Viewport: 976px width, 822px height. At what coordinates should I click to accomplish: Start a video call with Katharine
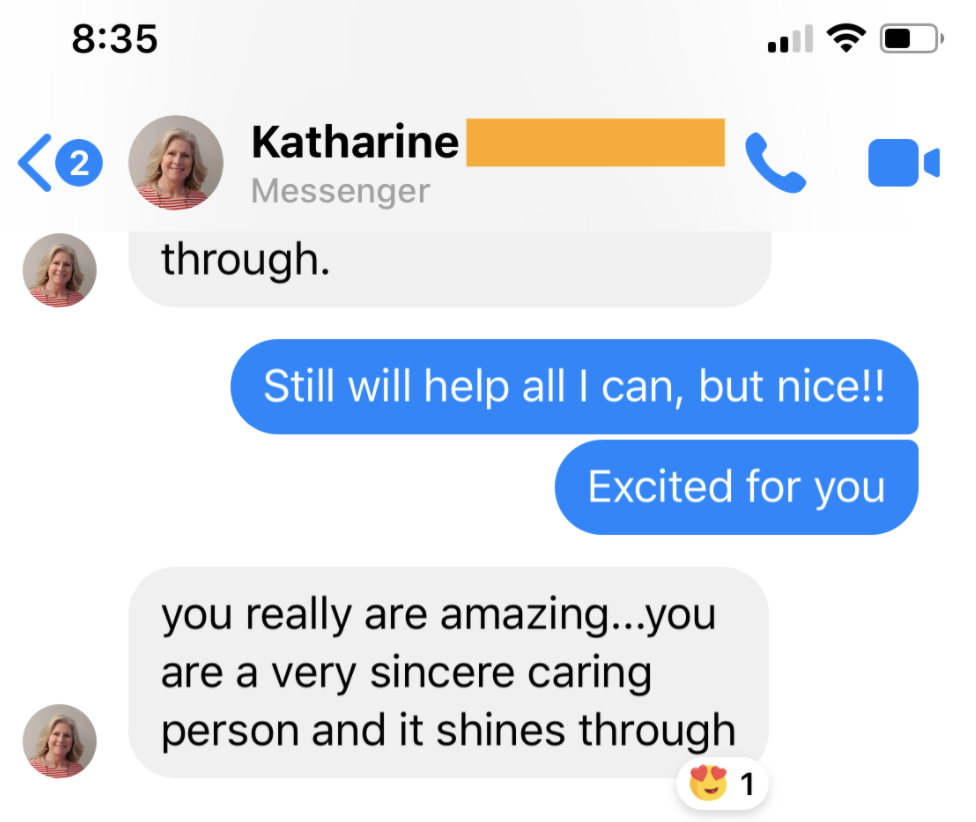pyautogui.click(x=903, y=163)
